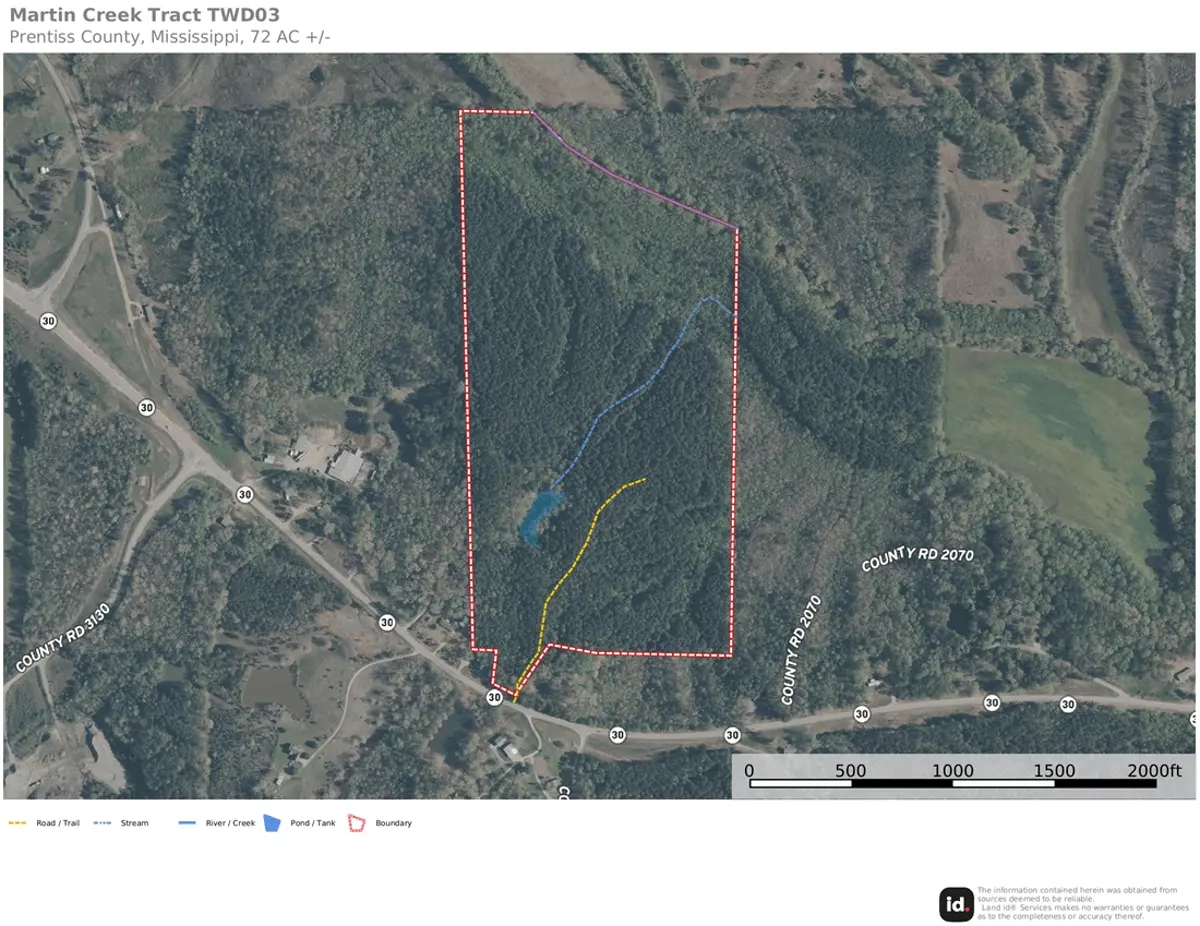
Task: Click the 2000ft label on scale bar
Action: [1154, 770]
